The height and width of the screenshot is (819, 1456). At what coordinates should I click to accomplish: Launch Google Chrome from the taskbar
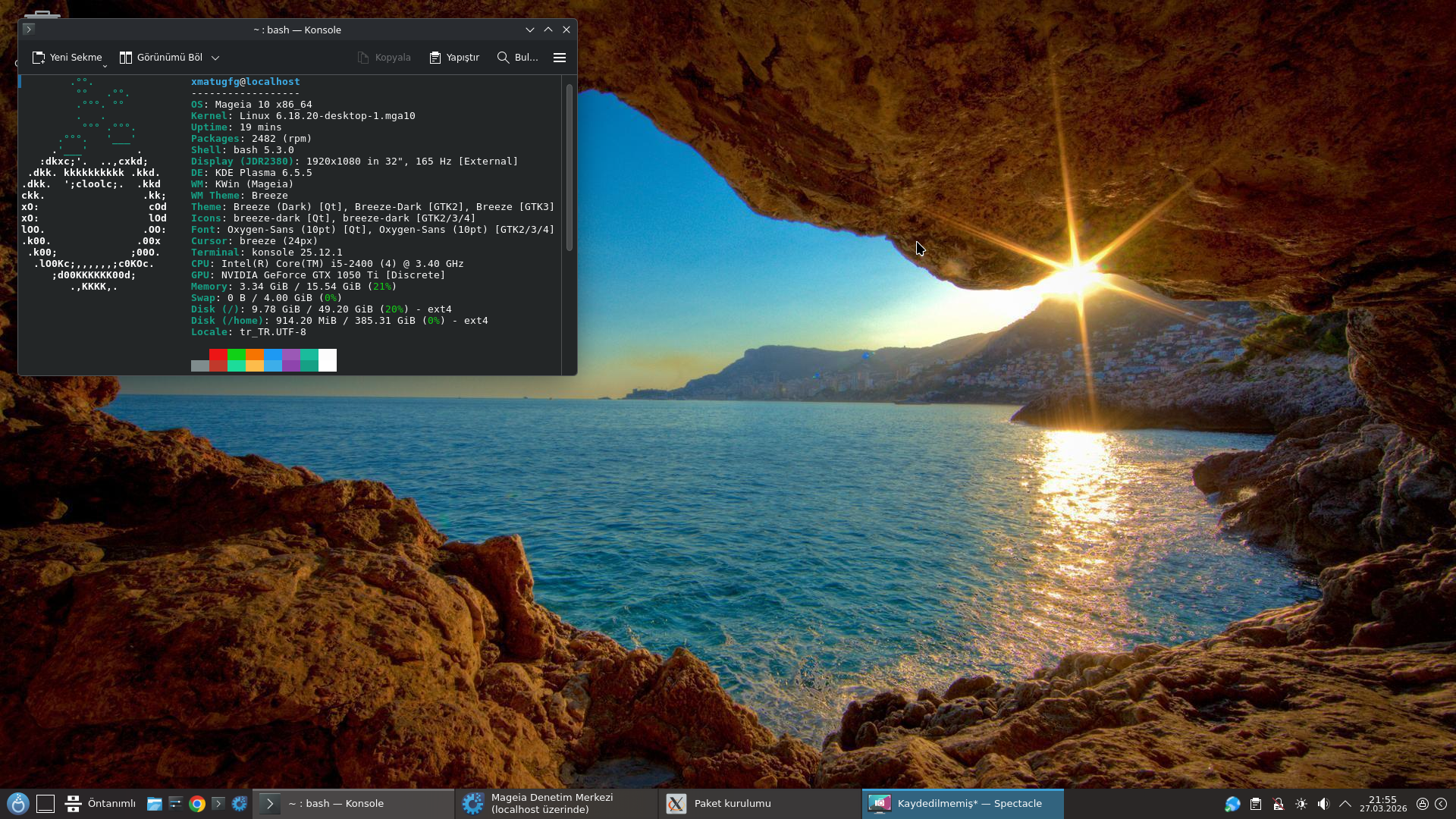[x=197, y=804]
